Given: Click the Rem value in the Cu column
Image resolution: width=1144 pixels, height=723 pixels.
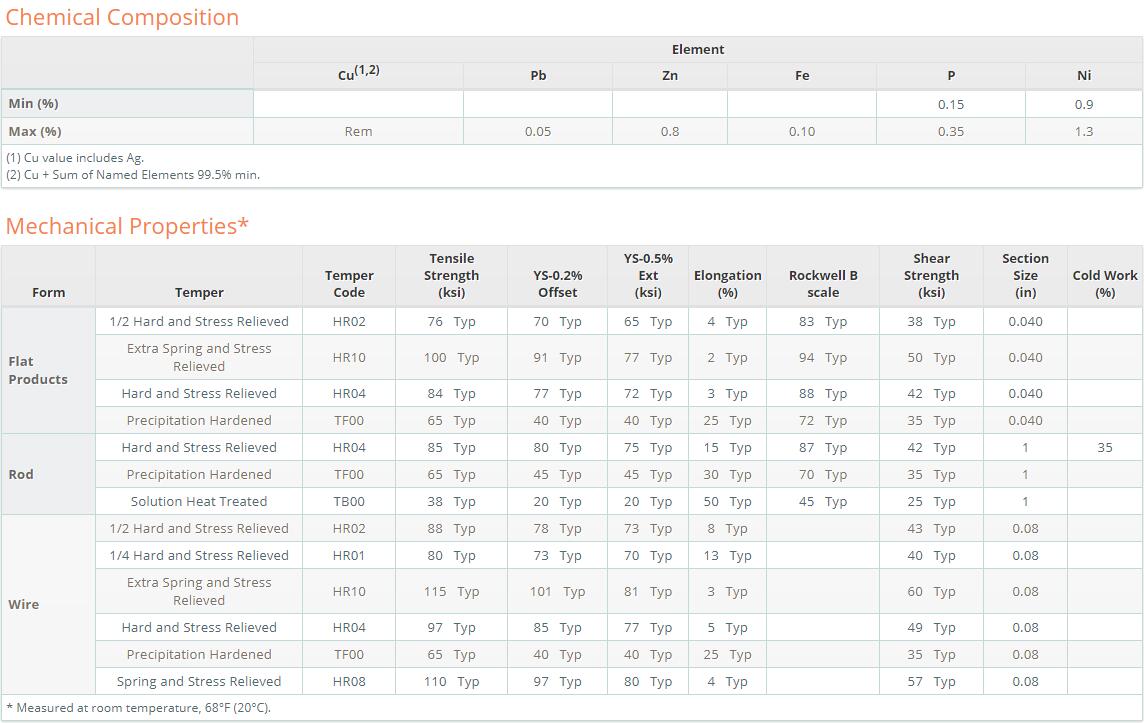Looking at the screenshot, I should pos(358,131).
